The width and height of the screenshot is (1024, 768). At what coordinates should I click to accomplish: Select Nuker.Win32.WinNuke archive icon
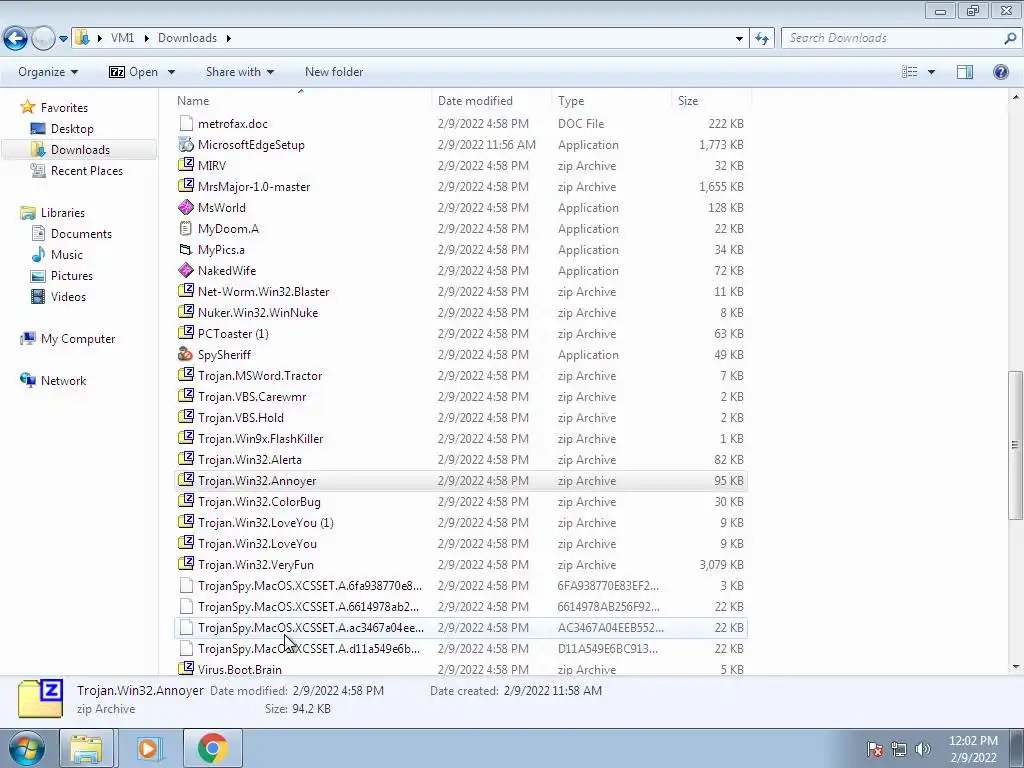(186, 312)
